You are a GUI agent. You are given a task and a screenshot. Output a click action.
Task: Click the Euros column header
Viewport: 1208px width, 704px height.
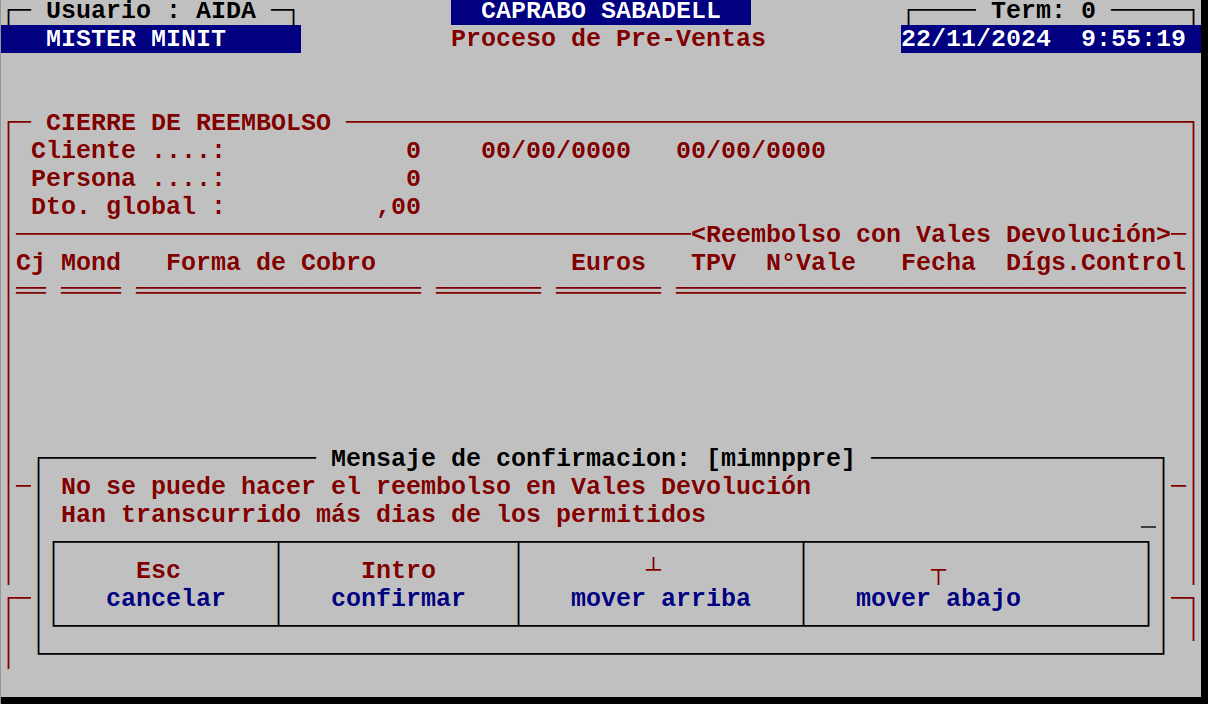(x=608, y=262)
